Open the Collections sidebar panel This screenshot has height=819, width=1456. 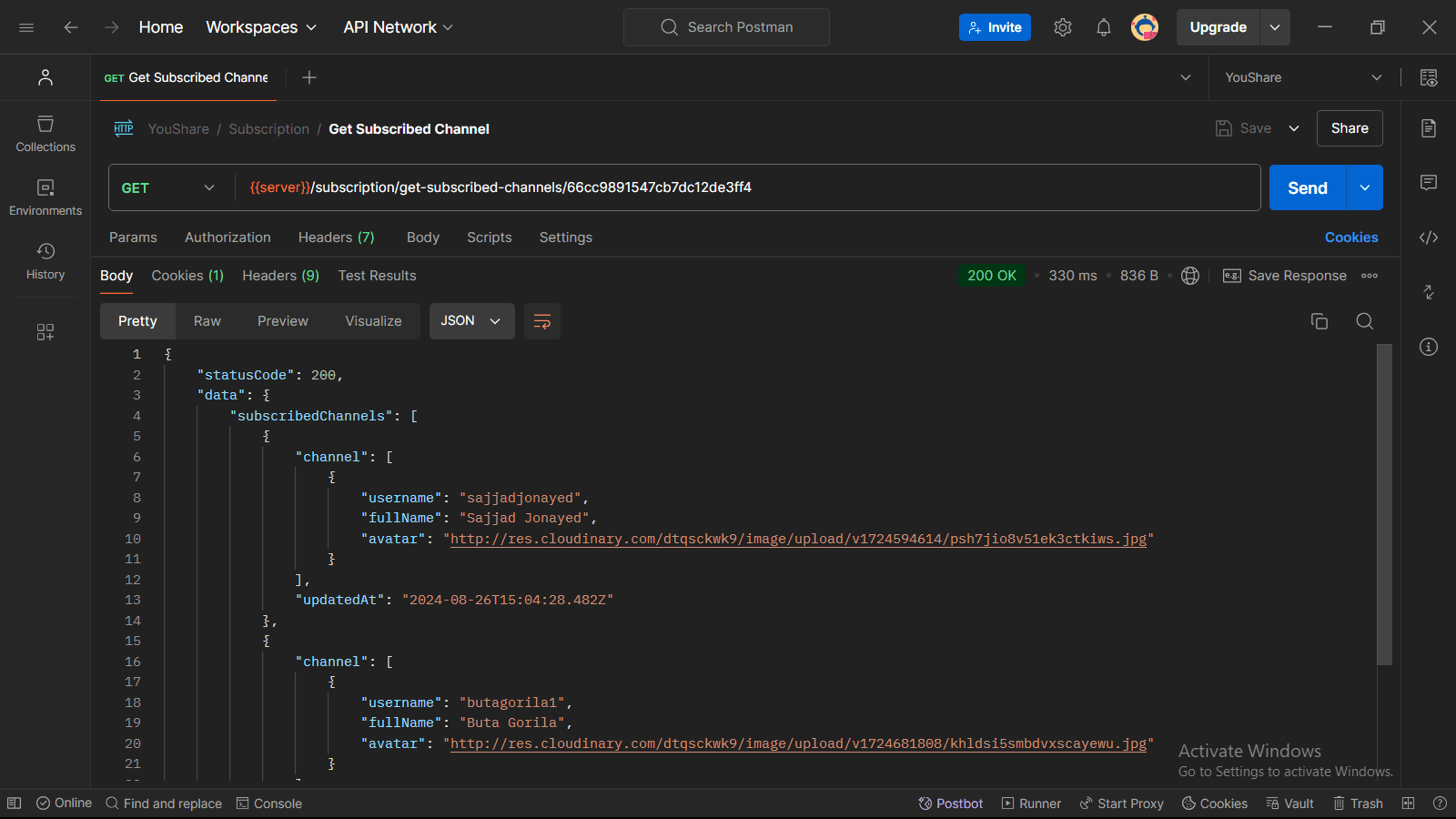pyautogui.click(x=45, y=133)
